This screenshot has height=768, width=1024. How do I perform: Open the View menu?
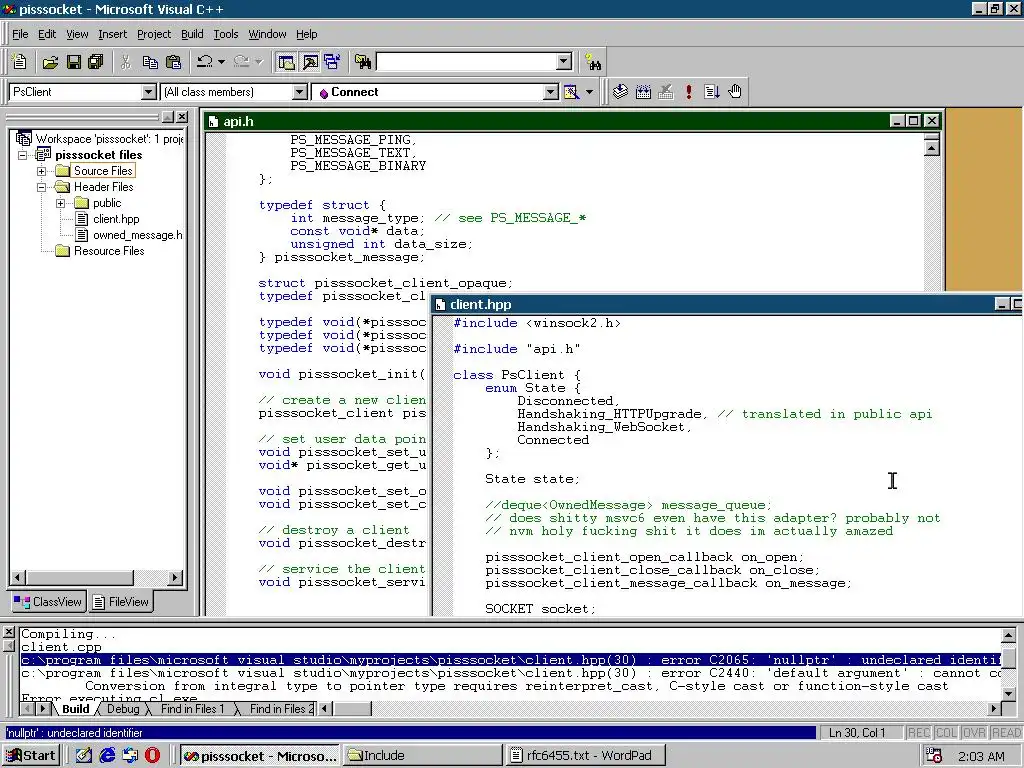pyautogui.click(x=76, y=34)
